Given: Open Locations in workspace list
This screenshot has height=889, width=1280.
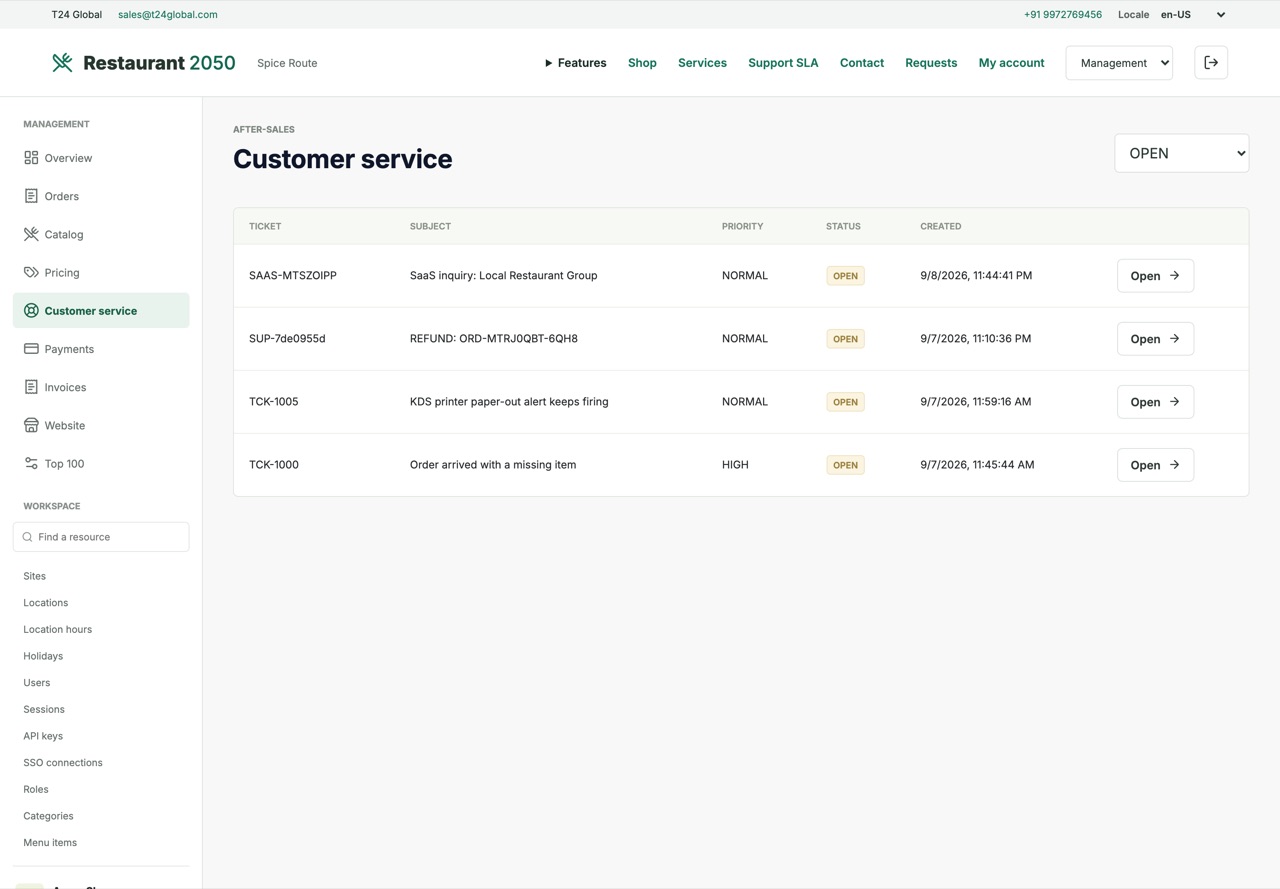Looking at the screenshot, I should pyautogui.click(x=46, y=603).
